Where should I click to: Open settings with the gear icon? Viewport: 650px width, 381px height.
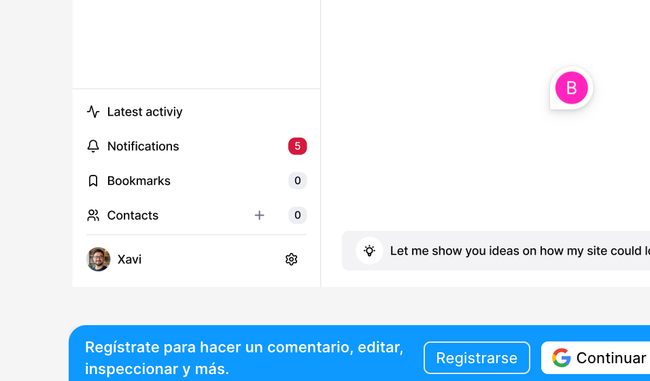click(x=291, y=259)
